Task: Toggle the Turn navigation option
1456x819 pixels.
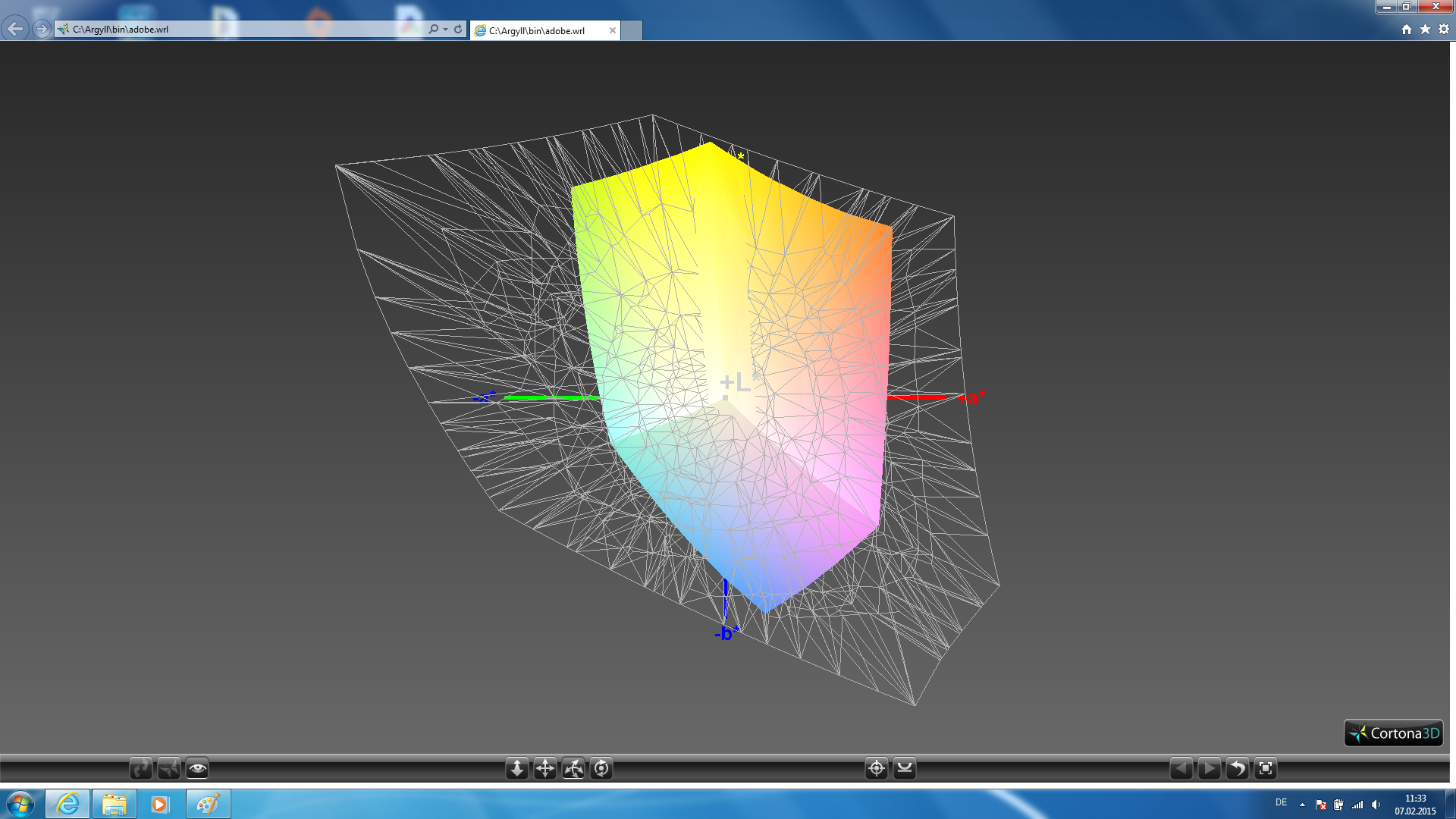Action: point(573,768)
